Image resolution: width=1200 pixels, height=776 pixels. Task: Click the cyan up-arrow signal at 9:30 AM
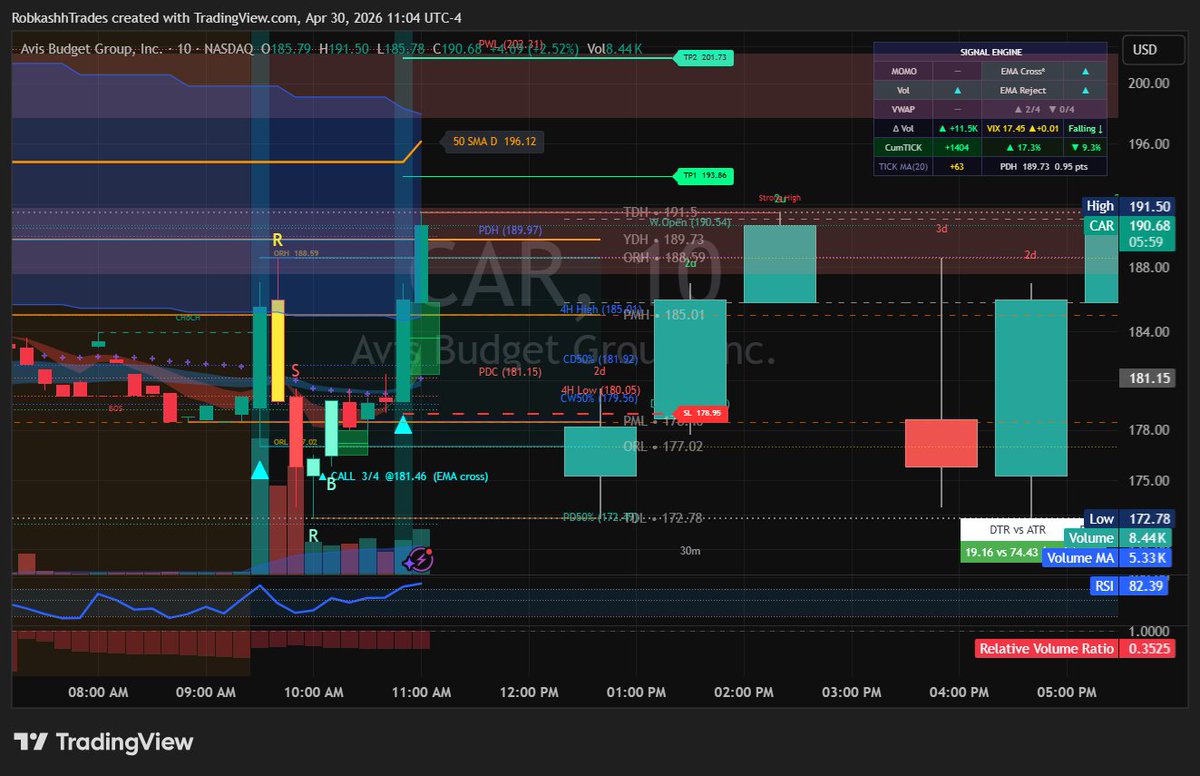(259, 469)
